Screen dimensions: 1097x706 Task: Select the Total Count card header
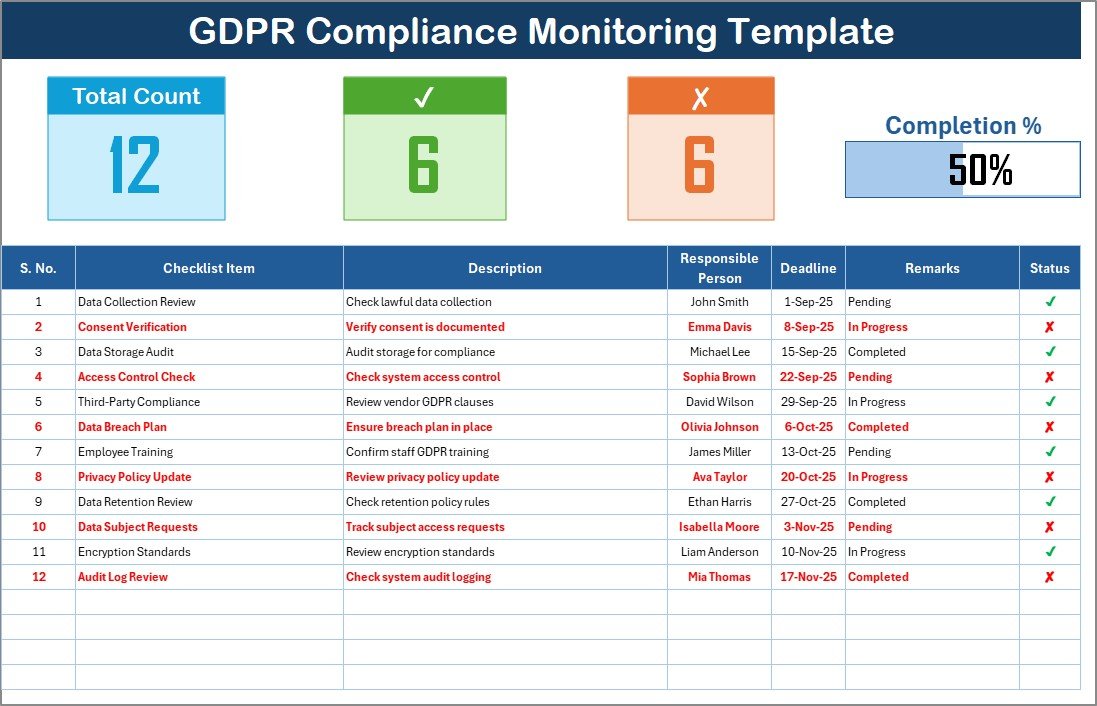(x=136, y=96)
